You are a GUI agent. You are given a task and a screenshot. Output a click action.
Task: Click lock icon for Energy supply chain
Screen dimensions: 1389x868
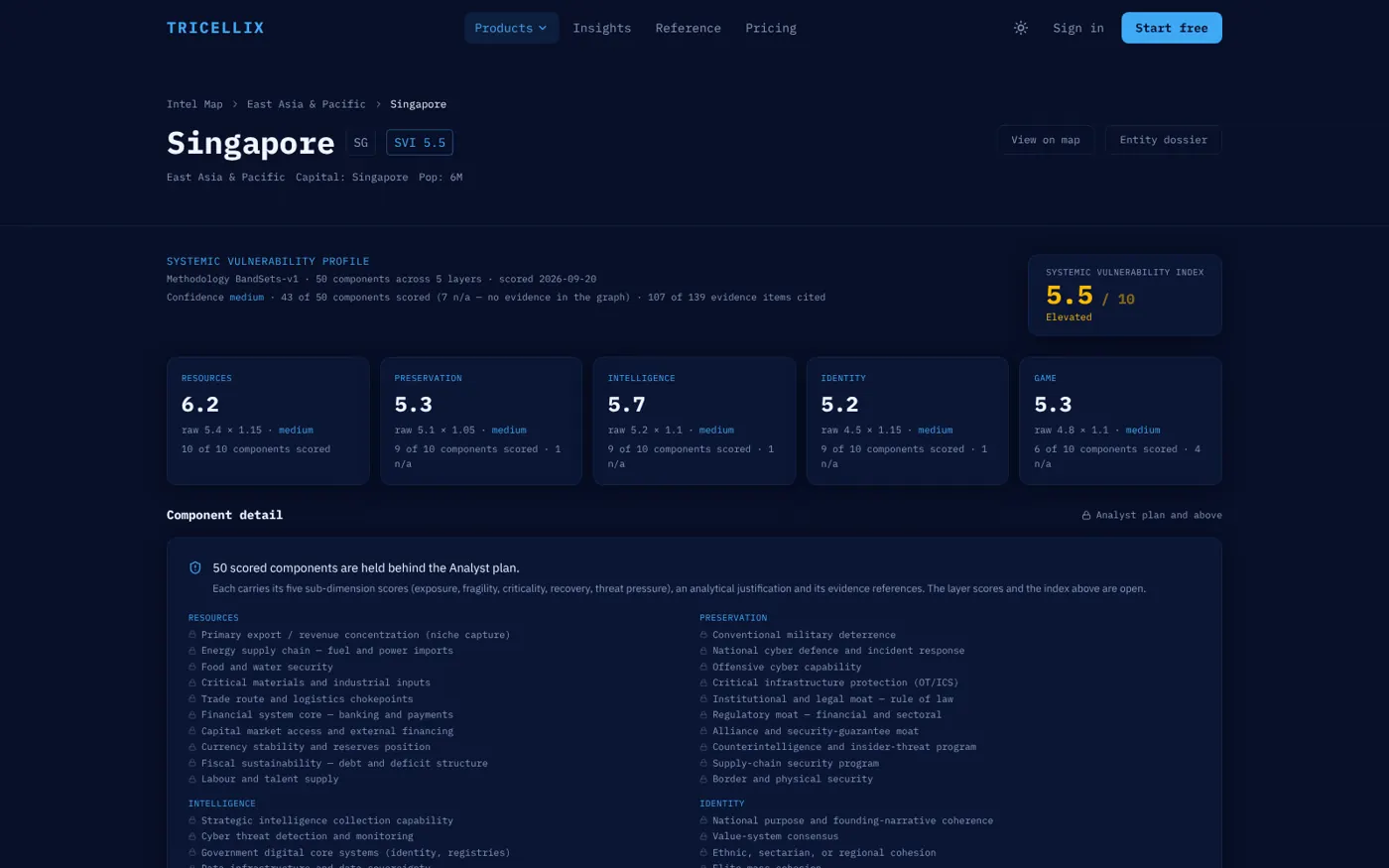[192, 651]
